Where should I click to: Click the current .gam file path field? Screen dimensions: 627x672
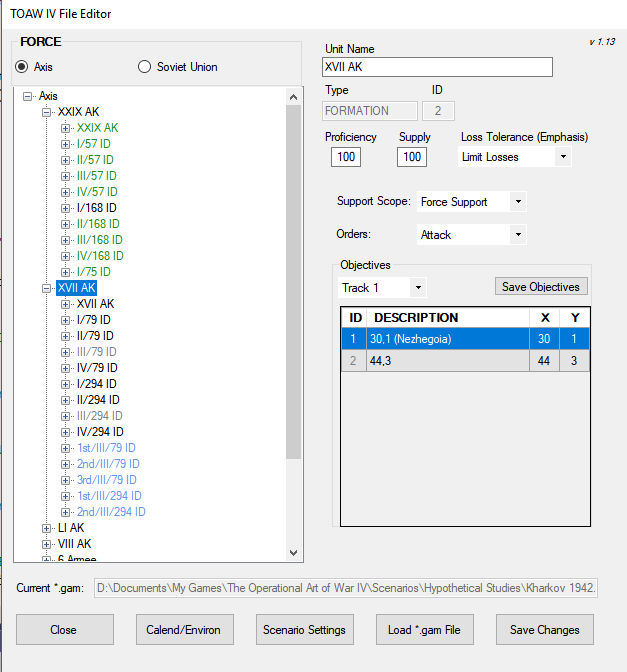click(346, 588)
